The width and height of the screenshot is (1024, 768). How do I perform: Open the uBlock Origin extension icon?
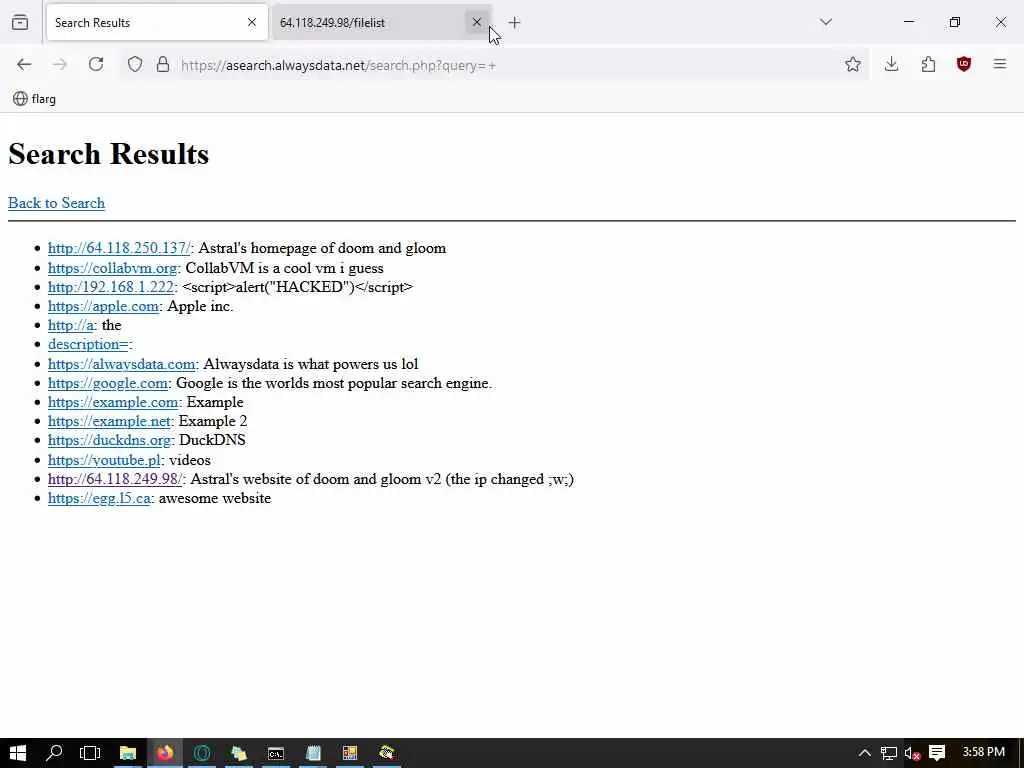[x=964, y=64]
